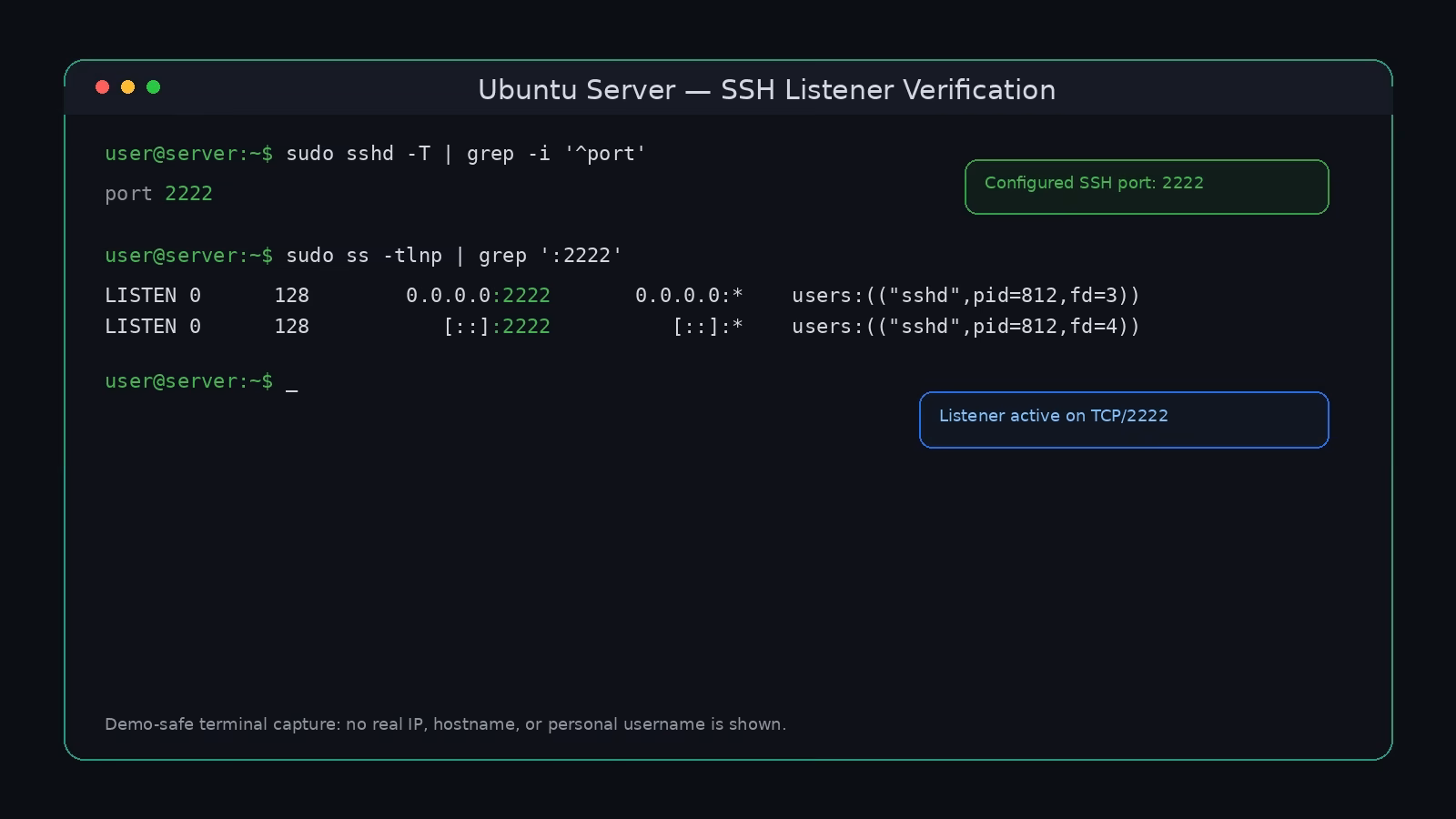This screenshot has width=1456, height=819.
Task: Click the green maximize window dot
Action: pyautogui.click(x=154, y=87)
